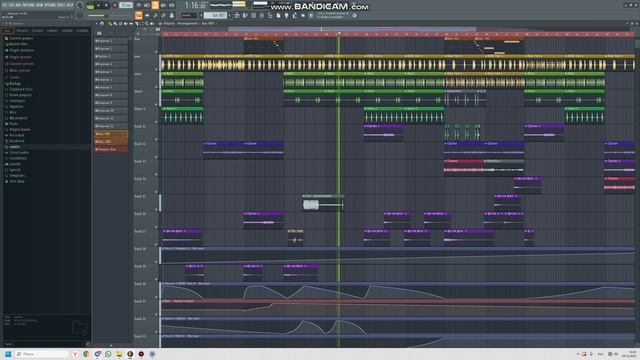
Task: Mute the Drums 2 track using its dot
Action: click(x=156, y=122)
